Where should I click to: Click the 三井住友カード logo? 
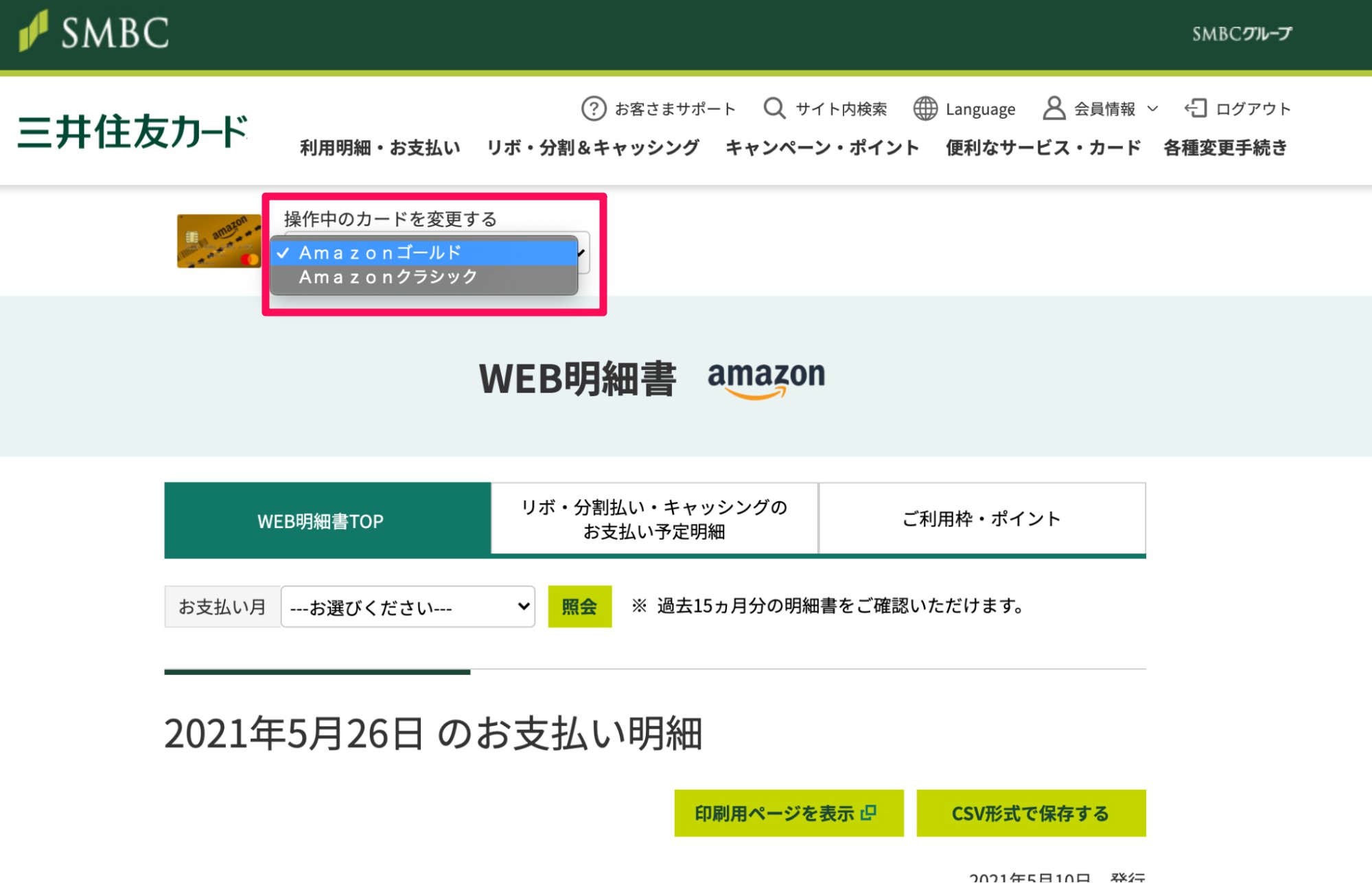click(x=132, y=132)
